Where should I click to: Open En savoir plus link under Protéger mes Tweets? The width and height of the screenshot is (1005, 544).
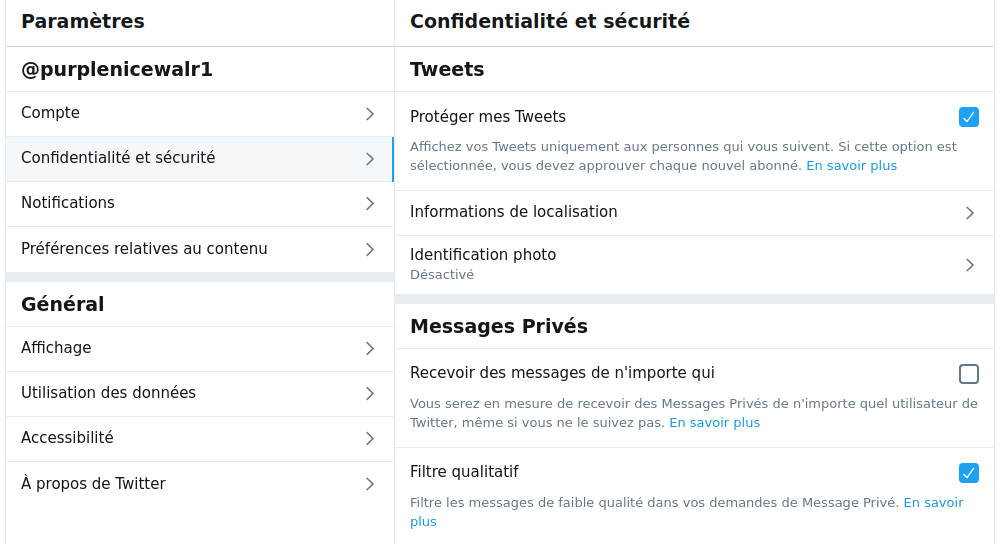click(x=851, y=165)
